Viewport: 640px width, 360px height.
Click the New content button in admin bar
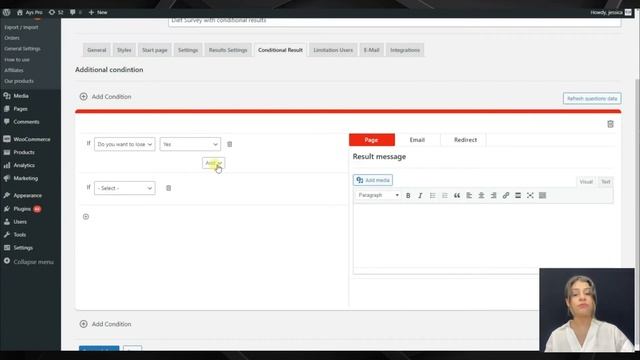[x=98, y=12]
